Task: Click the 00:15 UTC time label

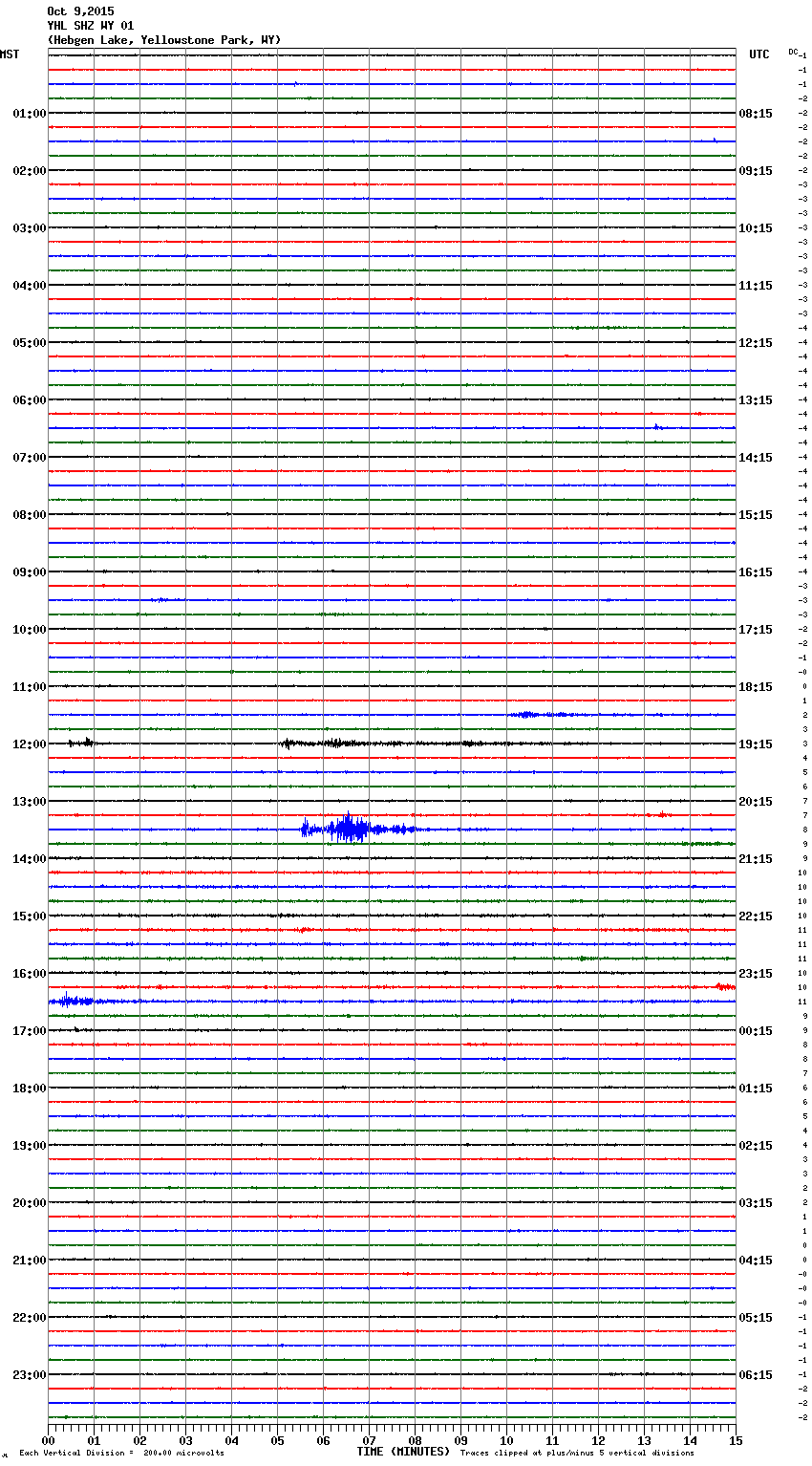Action: pos(756,1031)
